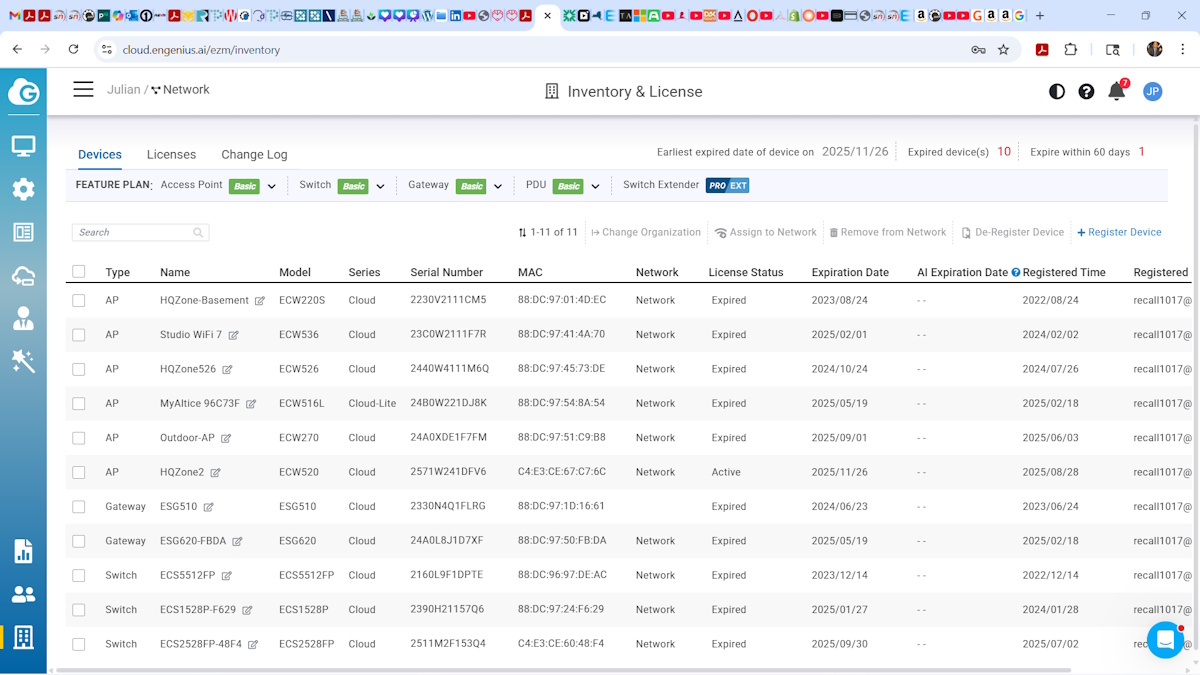Open the help question mark icon
The image size is (1200, 675).
[x=1086, y=91]
